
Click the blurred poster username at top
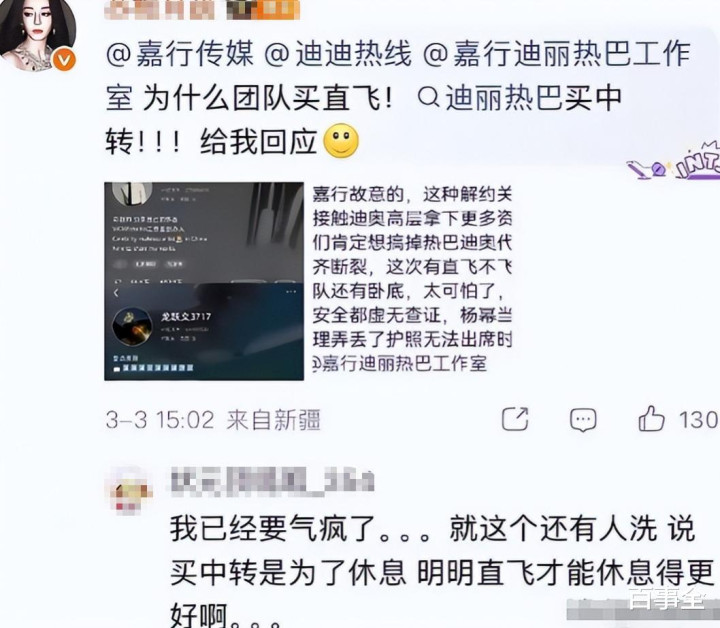pos(202,10)
